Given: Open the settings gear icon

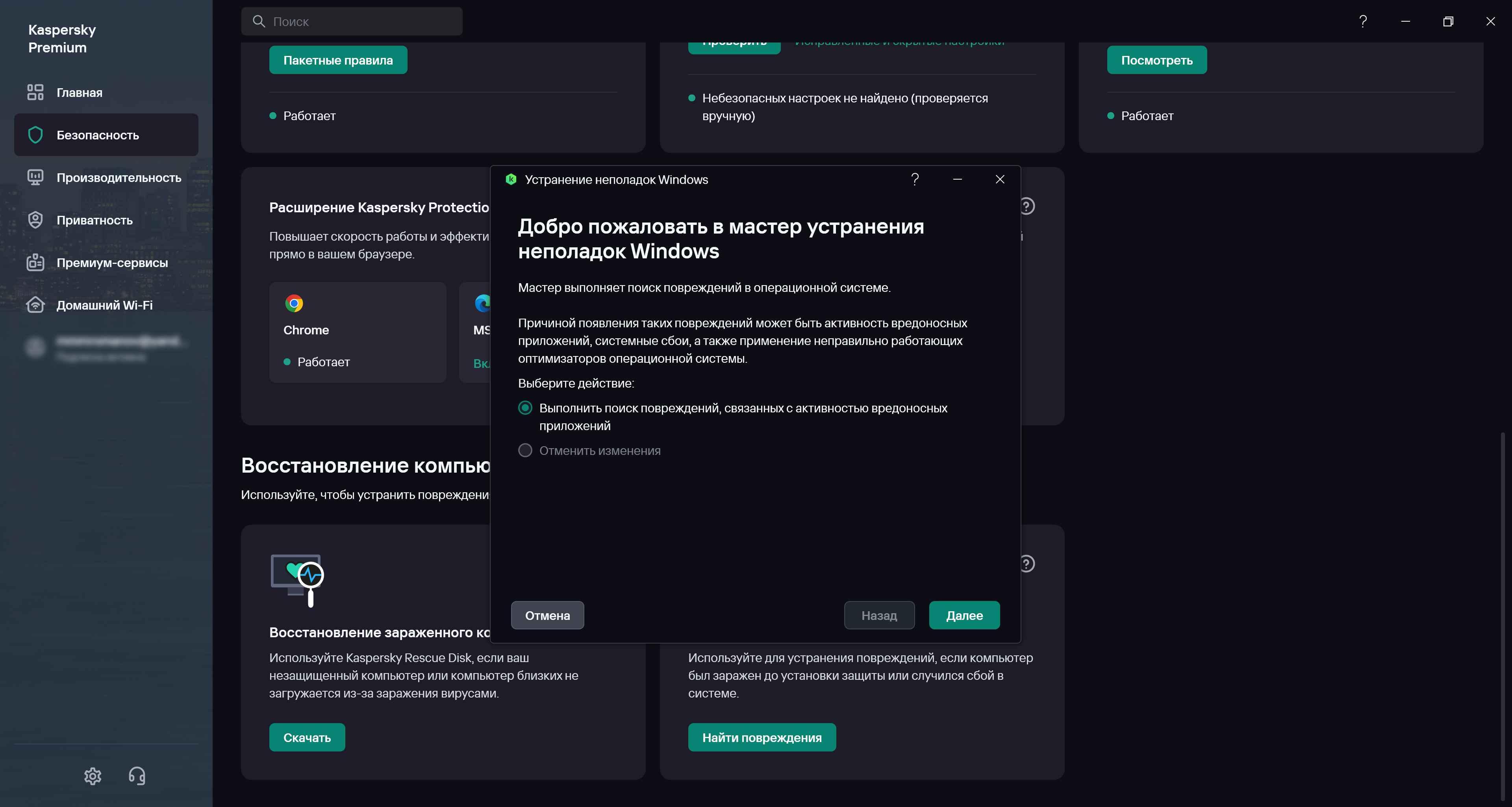Looking at the screenshot, I should click(93, 776).
